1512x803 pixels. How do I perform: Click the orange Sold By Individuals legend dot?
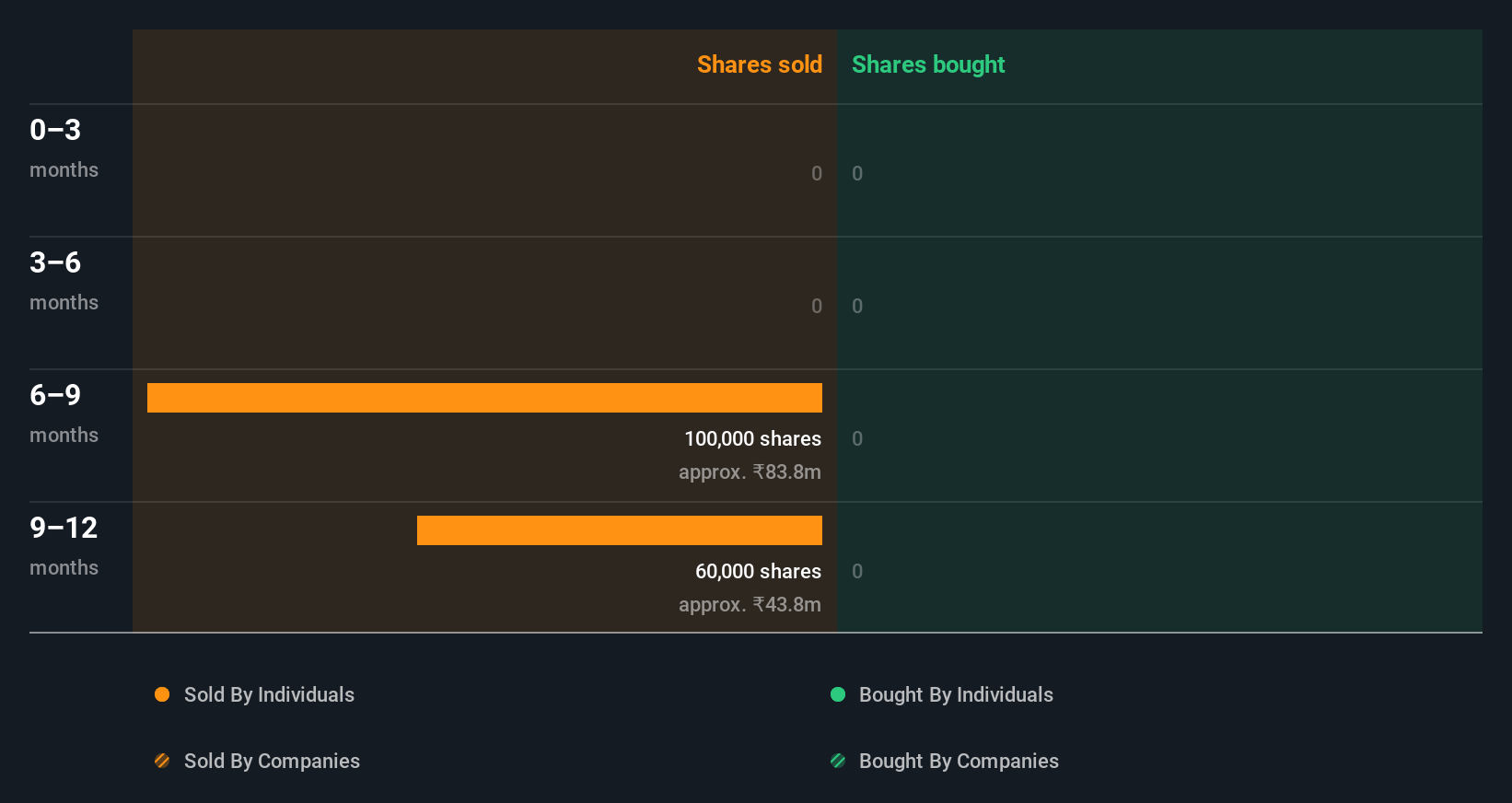click(x=162, y=694)
